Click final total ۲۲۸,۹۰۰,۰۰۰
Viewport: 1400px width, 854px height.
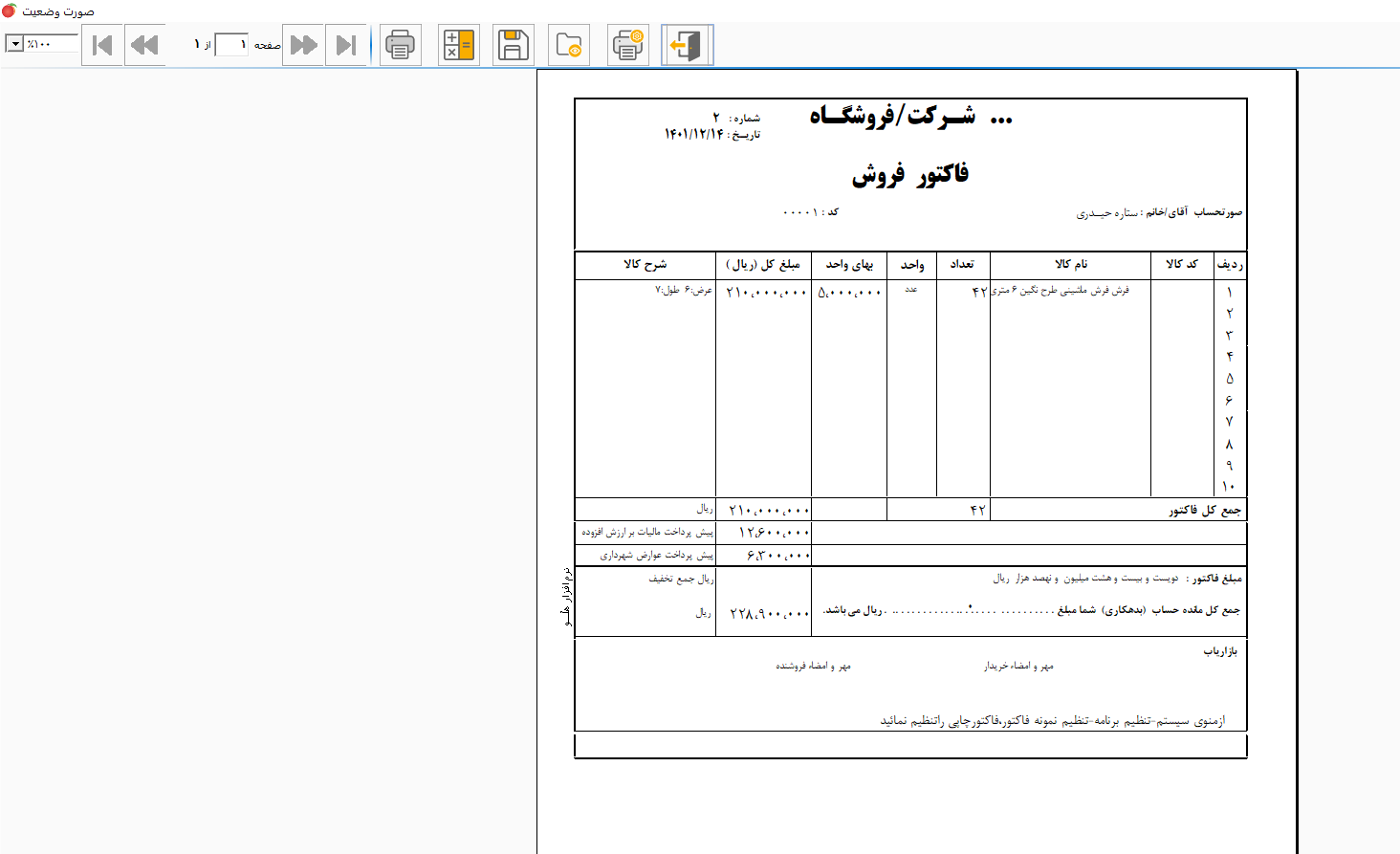pyautogui.click(x=770, y=614)
